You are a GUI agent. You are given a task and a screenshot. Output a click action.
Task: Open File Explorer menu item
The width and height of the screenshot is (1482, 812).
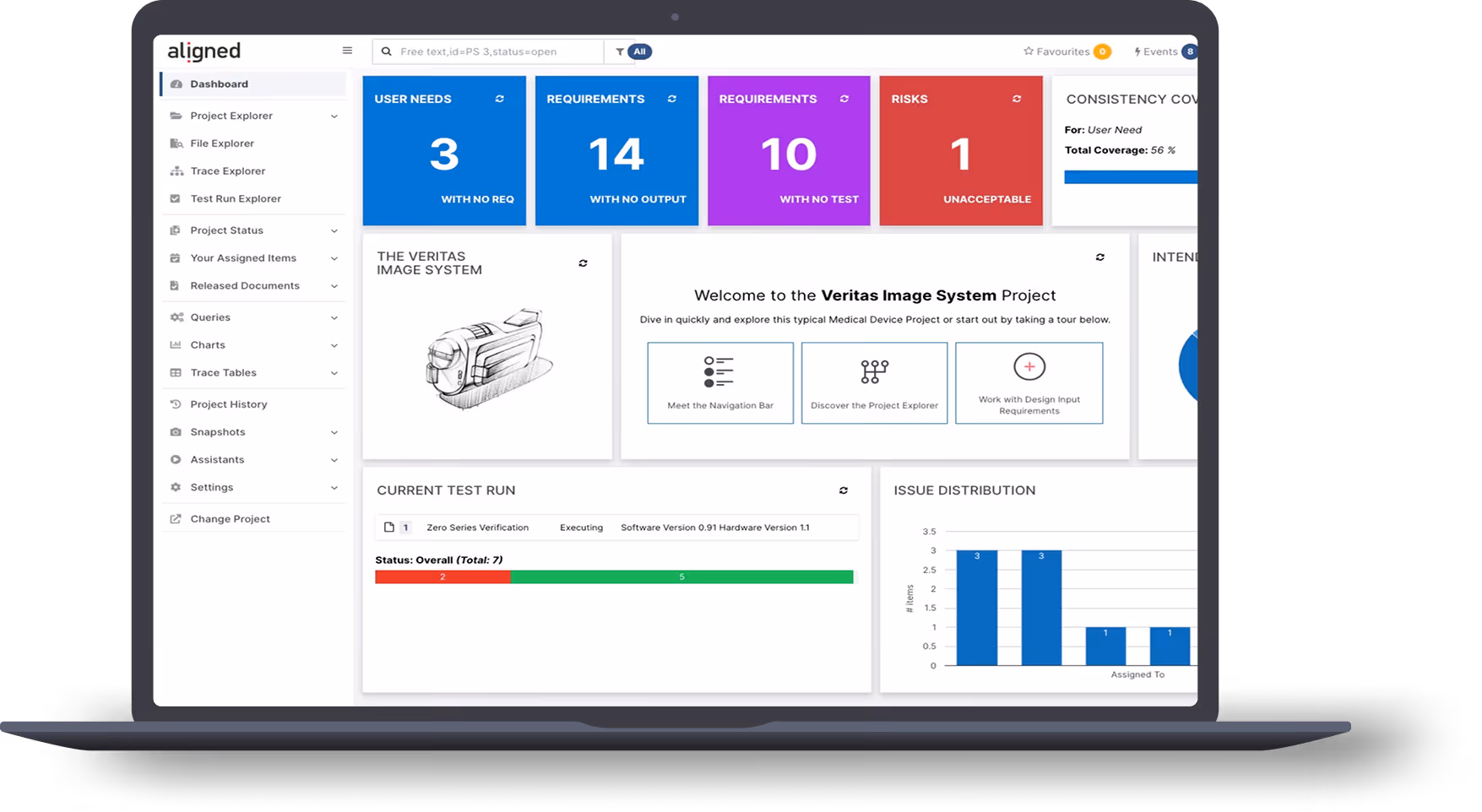click(x=253, y=143)
